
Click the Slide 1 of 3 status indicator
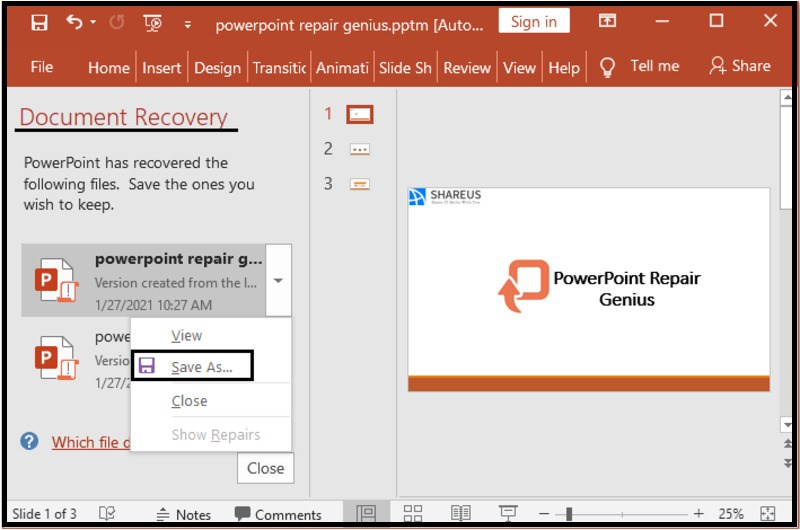tap(44, 514)
